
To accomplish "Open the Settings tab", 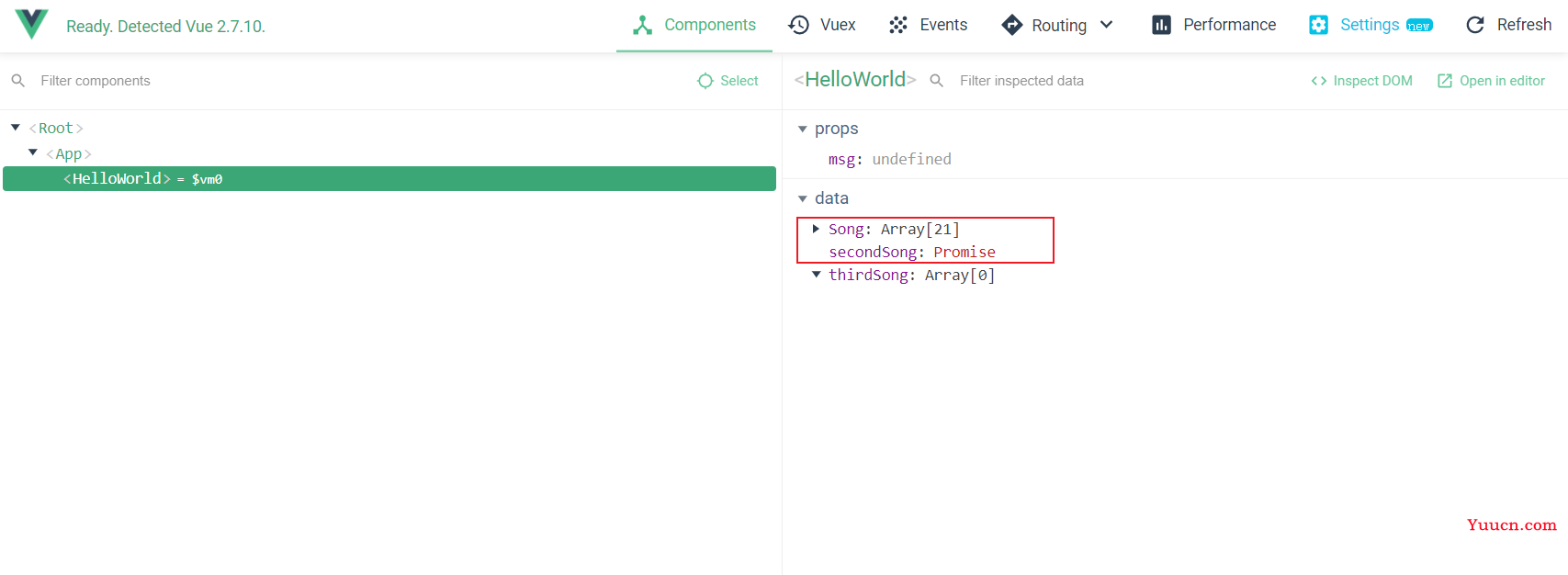I will pyautogui.click(x=1371, y=26).
